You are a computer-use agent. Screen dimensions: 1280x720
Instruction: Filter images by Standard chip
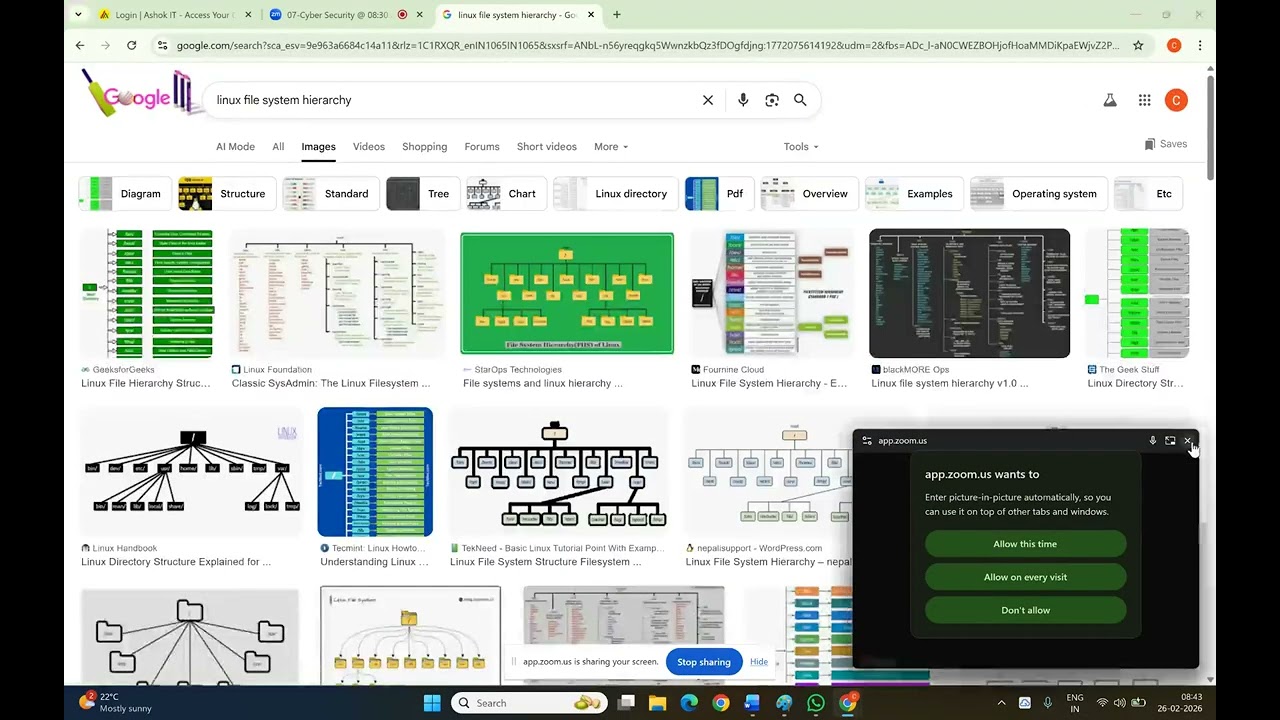pyautogui.click(x=330, y=194)
